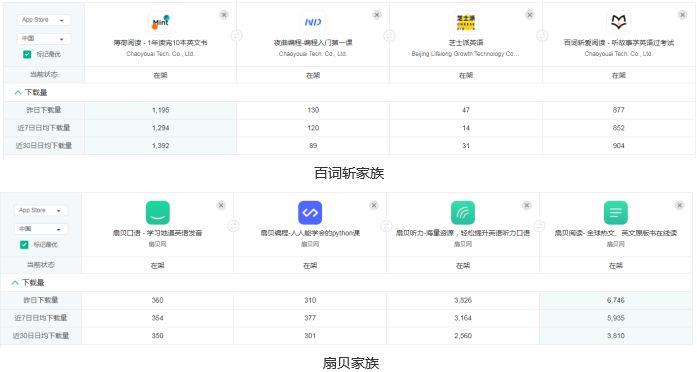The image size is (697, 372).
Task: Click the 扇贝阅读 app icon
Action: [616, 212]
